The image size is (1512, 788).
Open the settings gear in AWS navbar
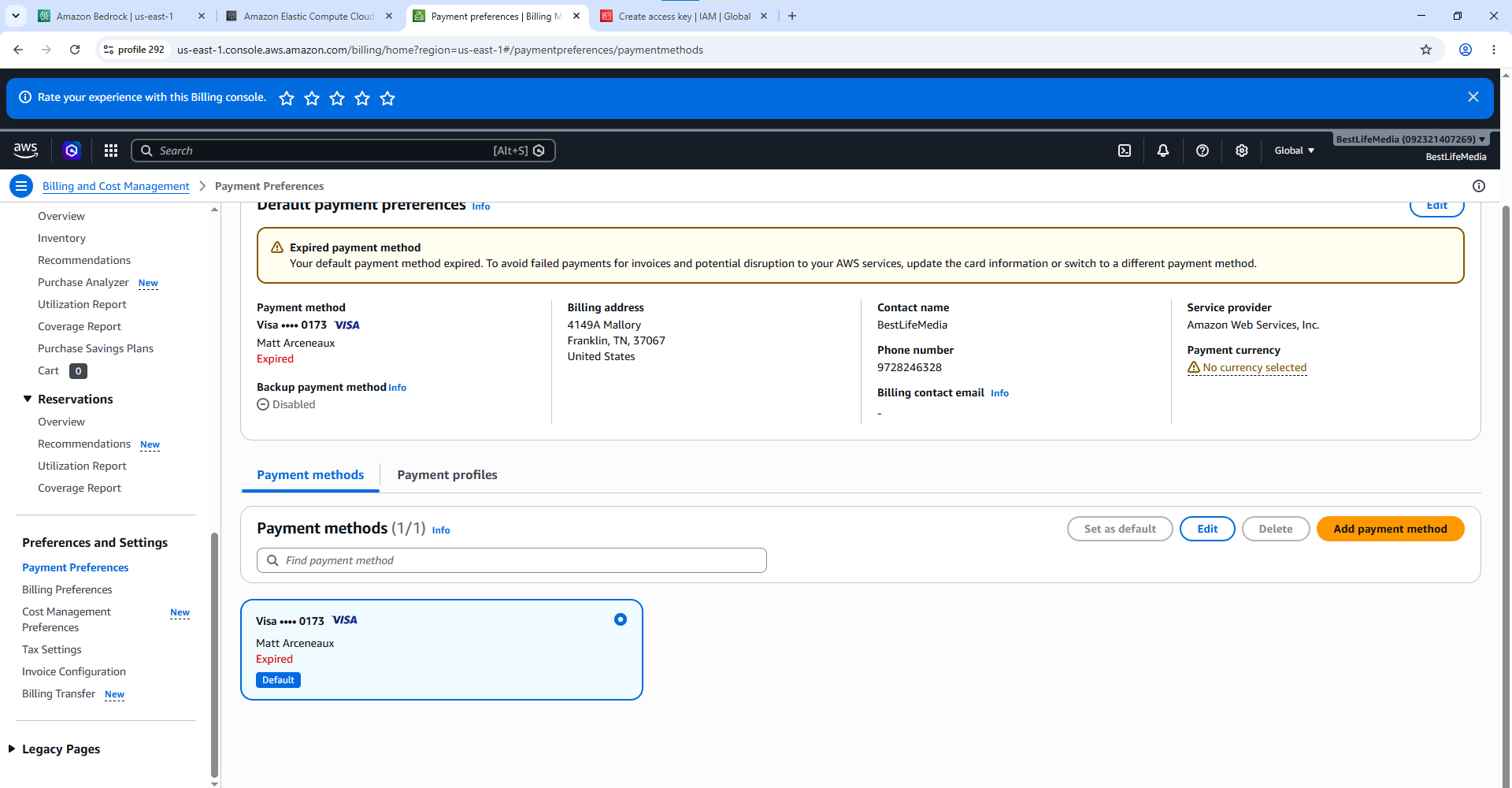(1242, 151)
